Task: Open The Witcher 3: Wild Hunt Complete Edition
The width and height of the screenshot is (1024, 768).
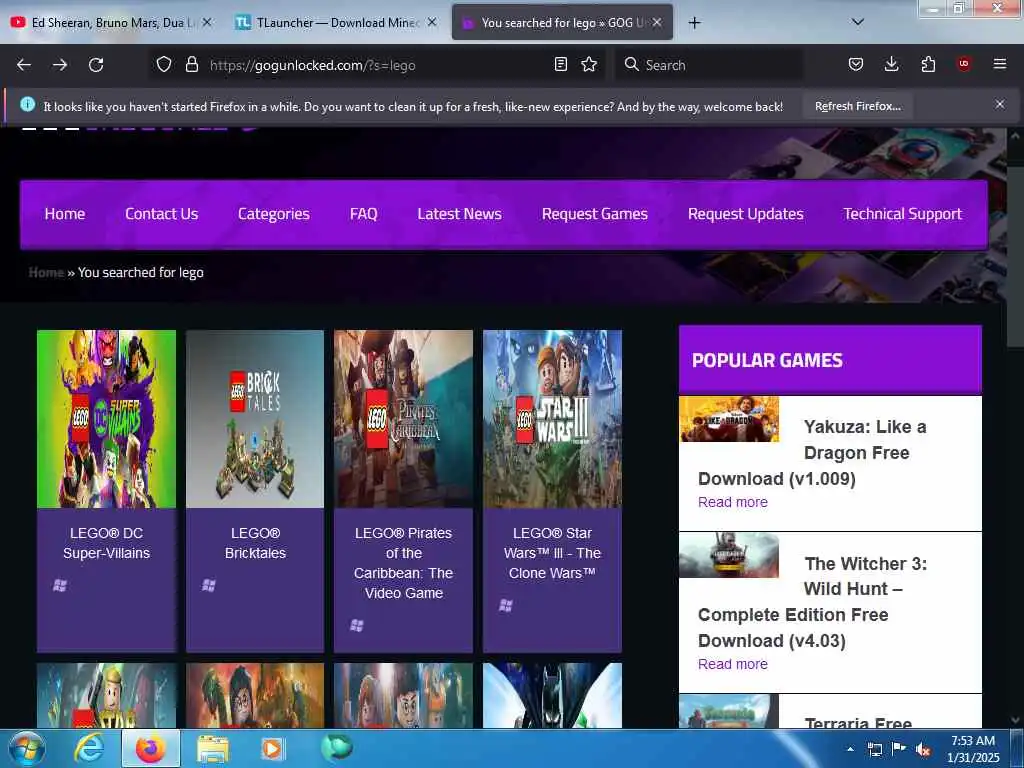Action: pyautogui.click(x=812, y=602)
